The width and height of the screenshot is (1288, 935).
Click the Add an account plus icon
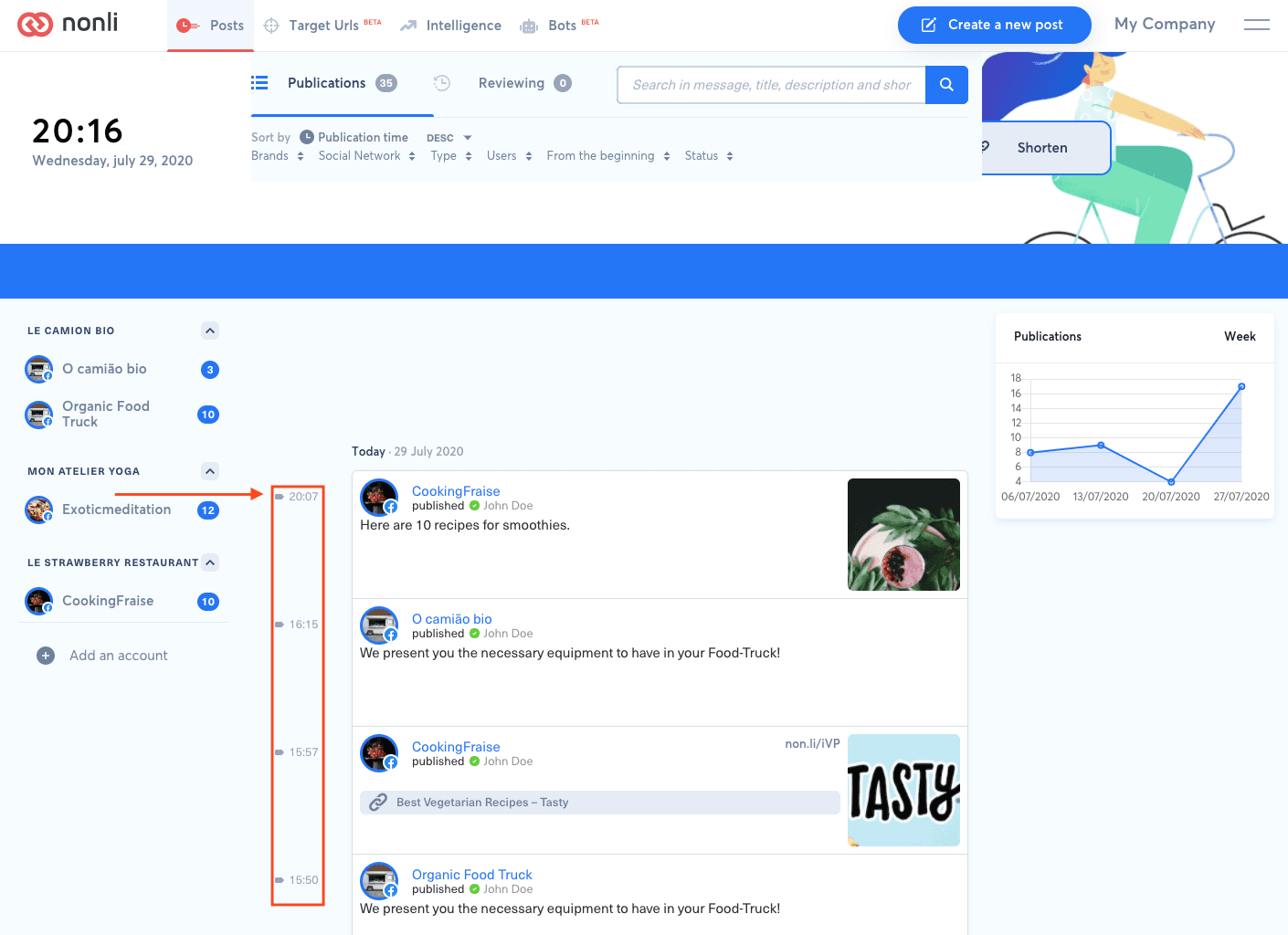46,656
